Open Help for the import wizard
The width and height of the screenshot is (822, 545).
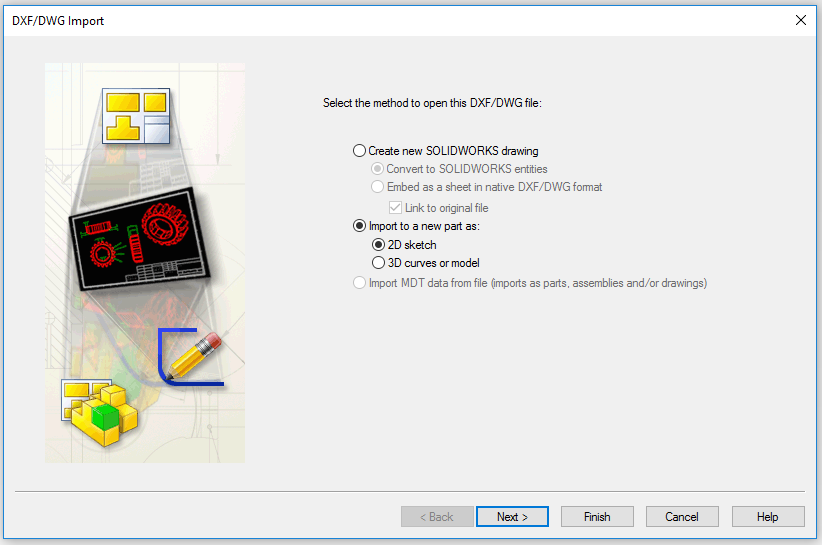point(767,517)
